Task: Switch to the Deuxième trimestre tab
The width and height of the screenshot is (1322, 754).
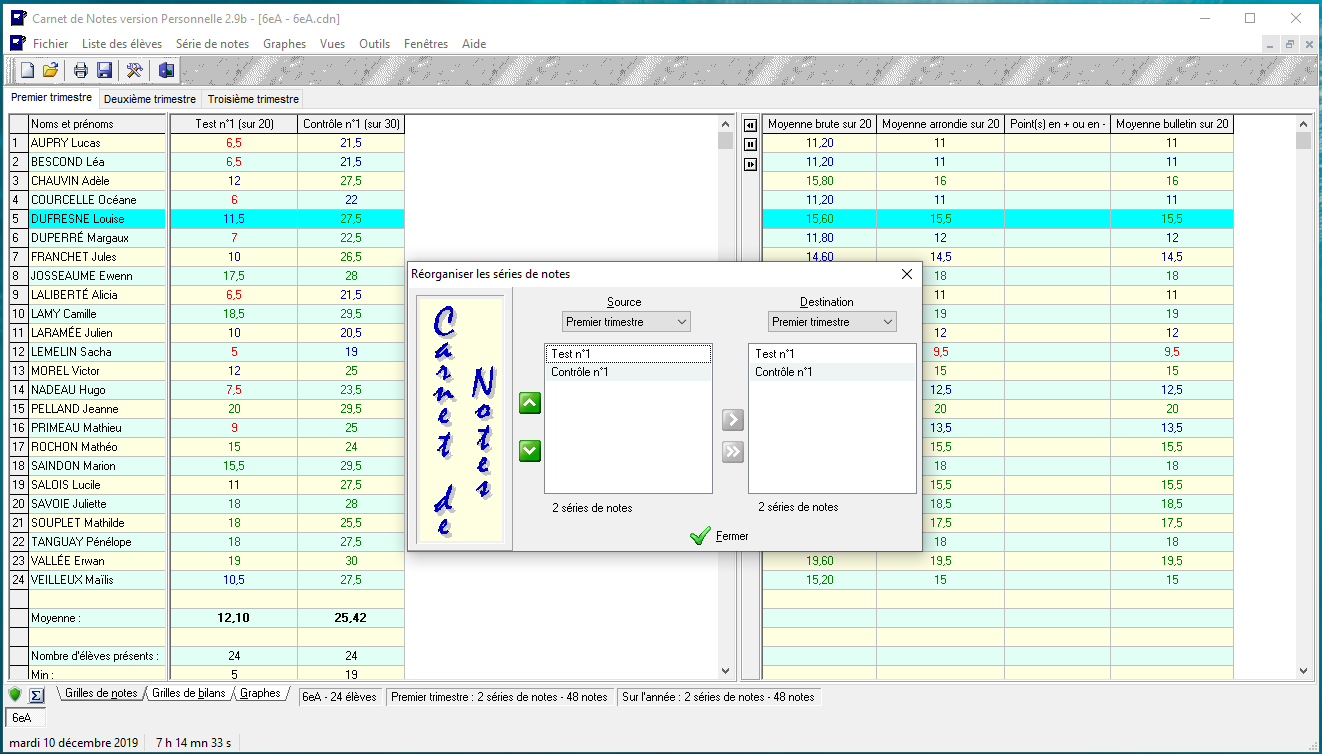Action: click(x=150, y=99)
